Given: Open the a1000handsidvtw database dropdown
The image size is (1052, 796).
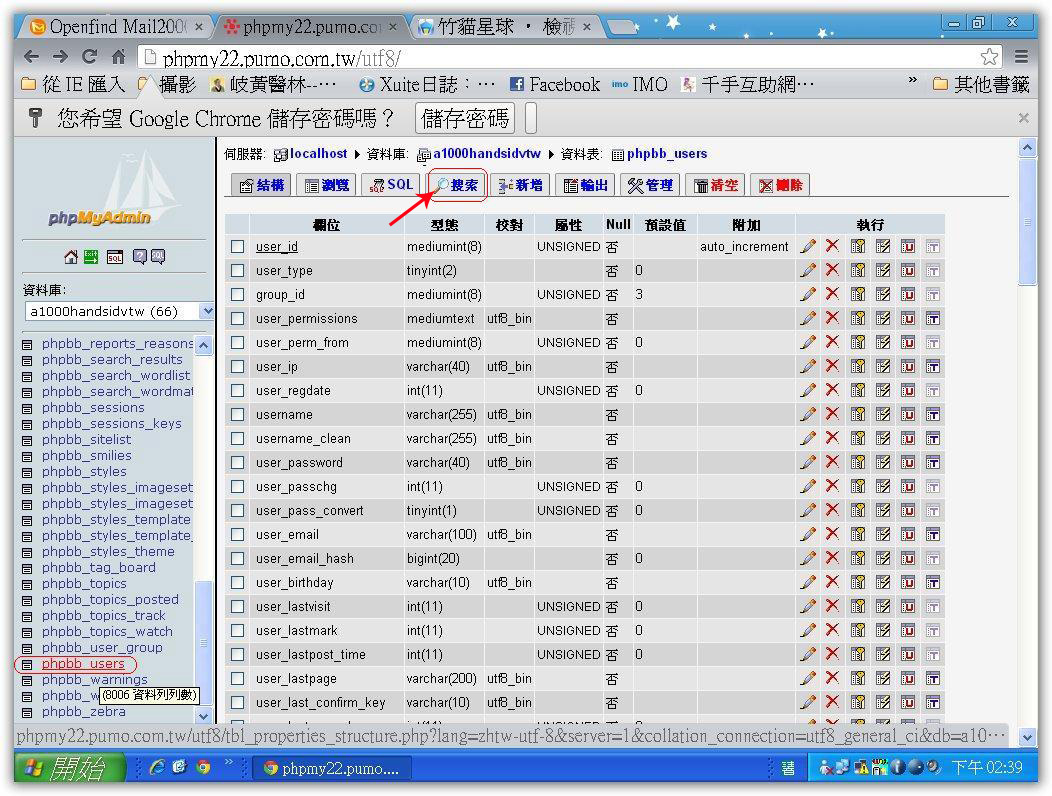Looking at the screenshot, I should tap(118, 311).
